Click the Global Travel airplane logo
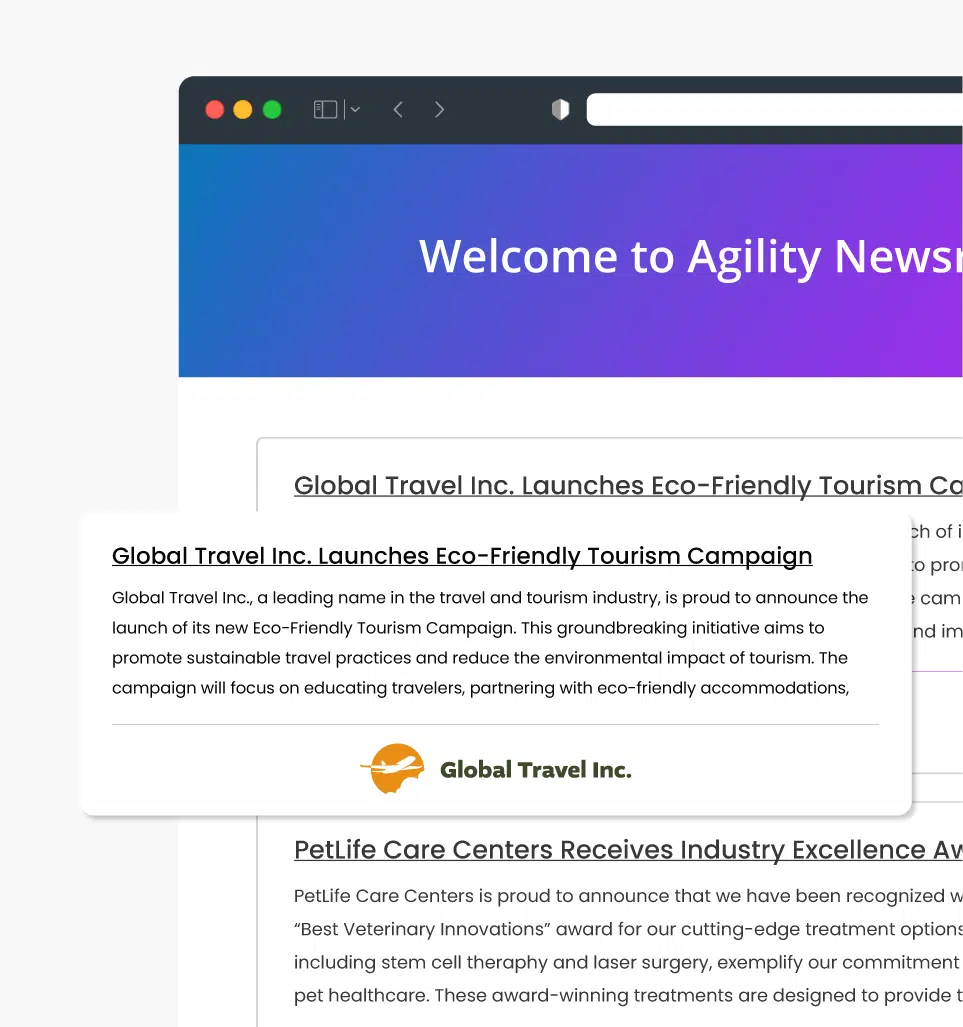 tap(392, 769)
